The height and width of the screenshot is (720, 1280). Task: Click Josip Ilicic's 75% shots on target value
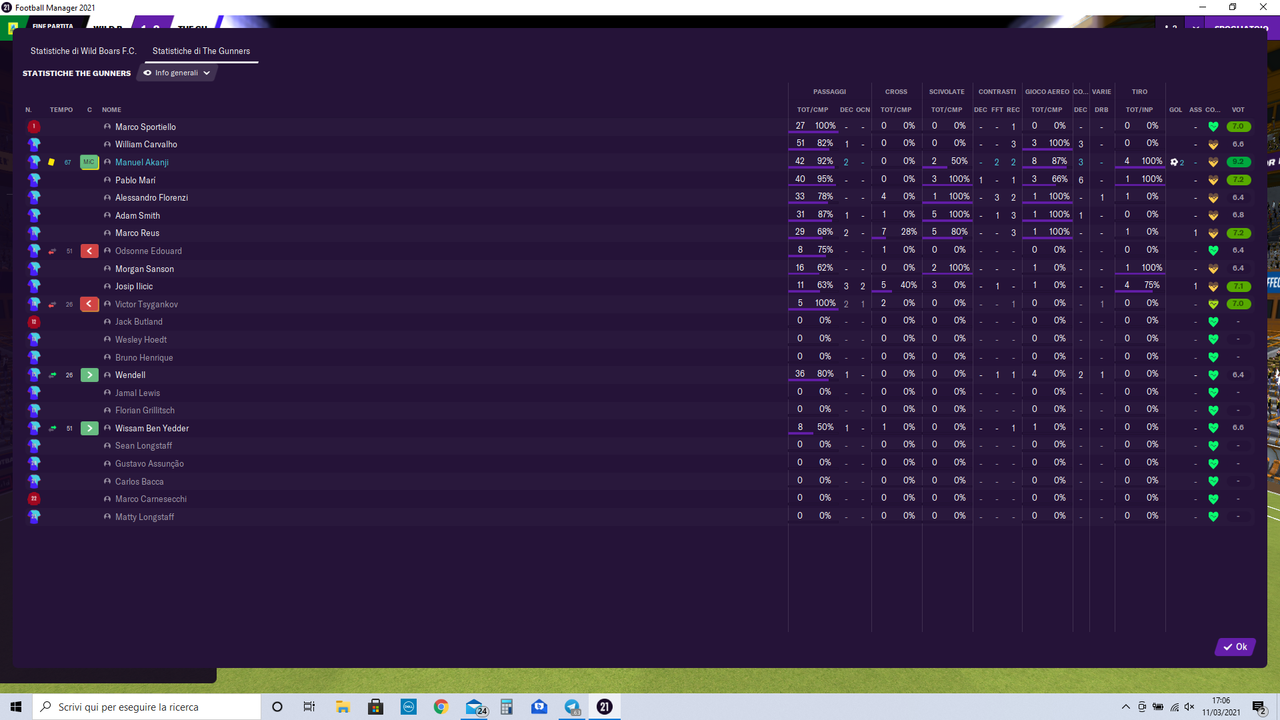click(1151, 286)
